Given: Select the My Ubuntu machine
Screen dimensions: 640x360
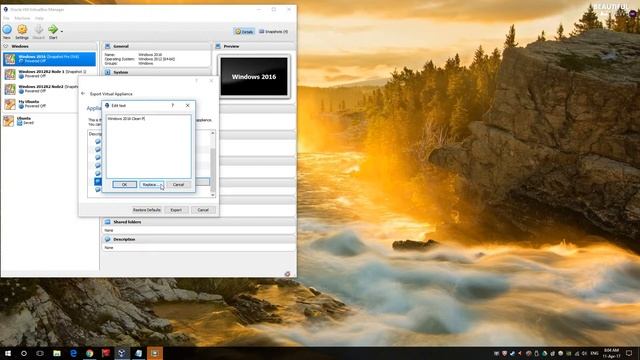Looking at the screenshot, I should point(41,104).
